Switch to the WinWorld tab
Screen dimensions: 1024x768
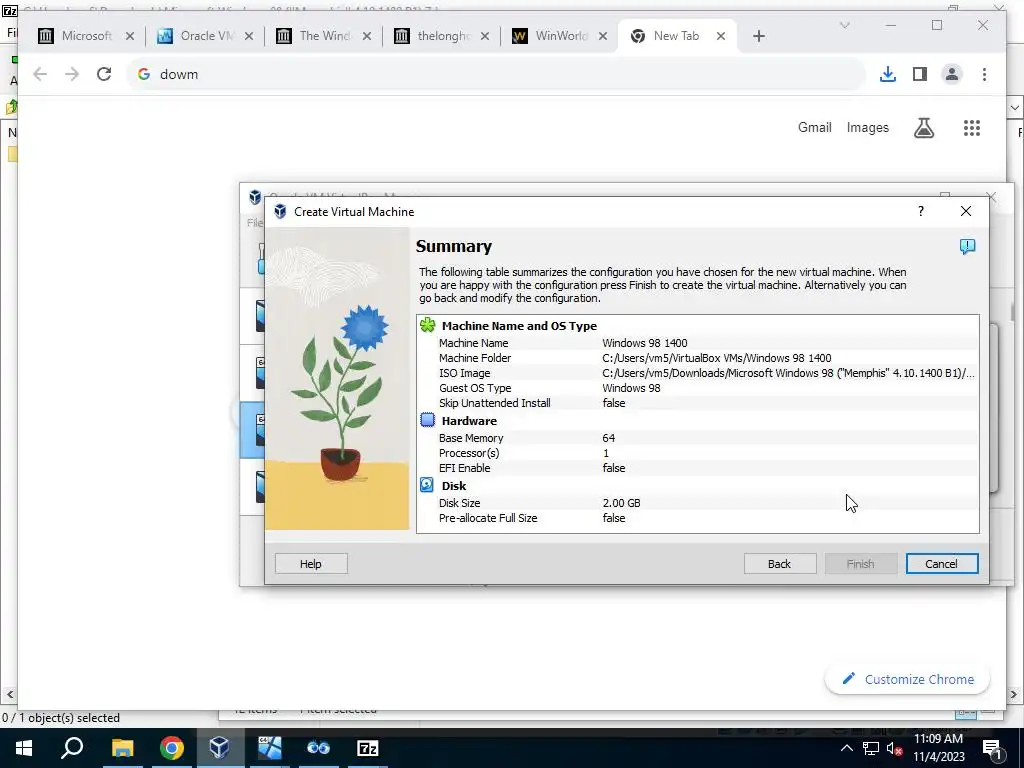pyautogui.click(x=558, y=36)
